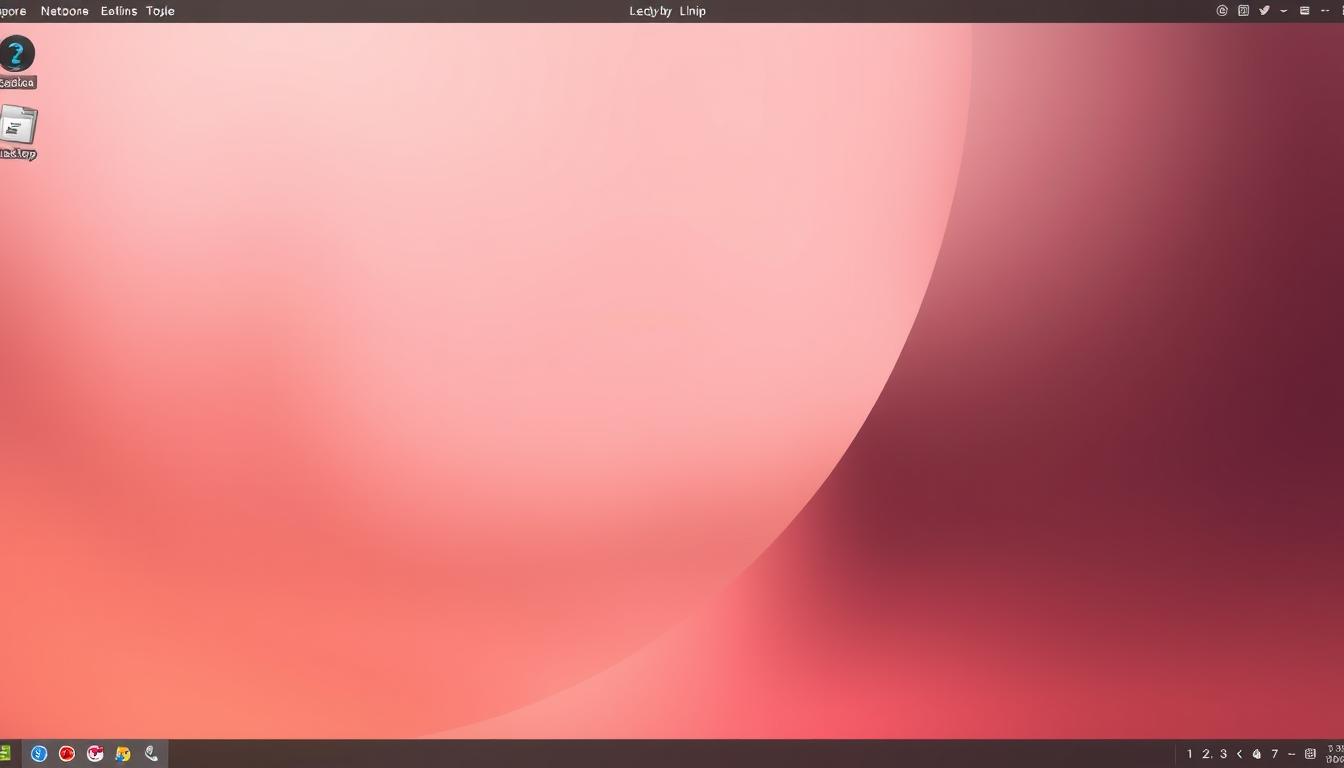Open the white phone taskbar icon

click(x=151, y=754)
